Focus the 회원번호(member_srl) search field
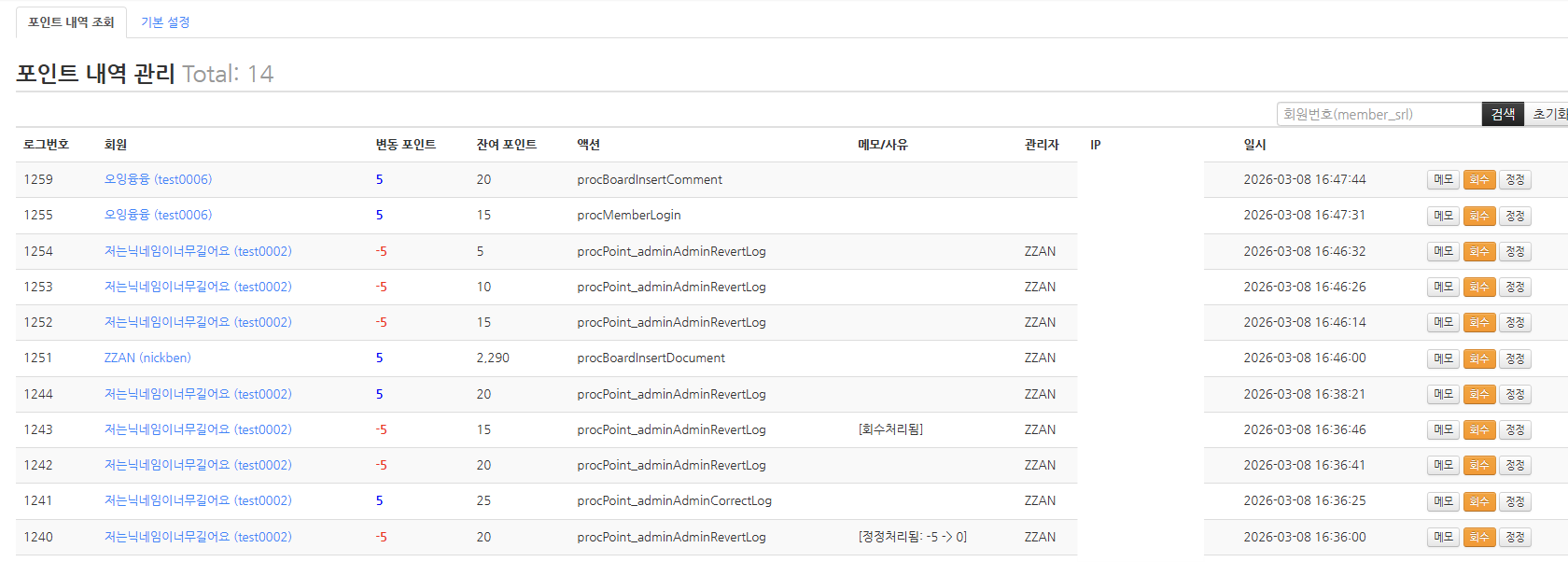 click(1378, 114)
